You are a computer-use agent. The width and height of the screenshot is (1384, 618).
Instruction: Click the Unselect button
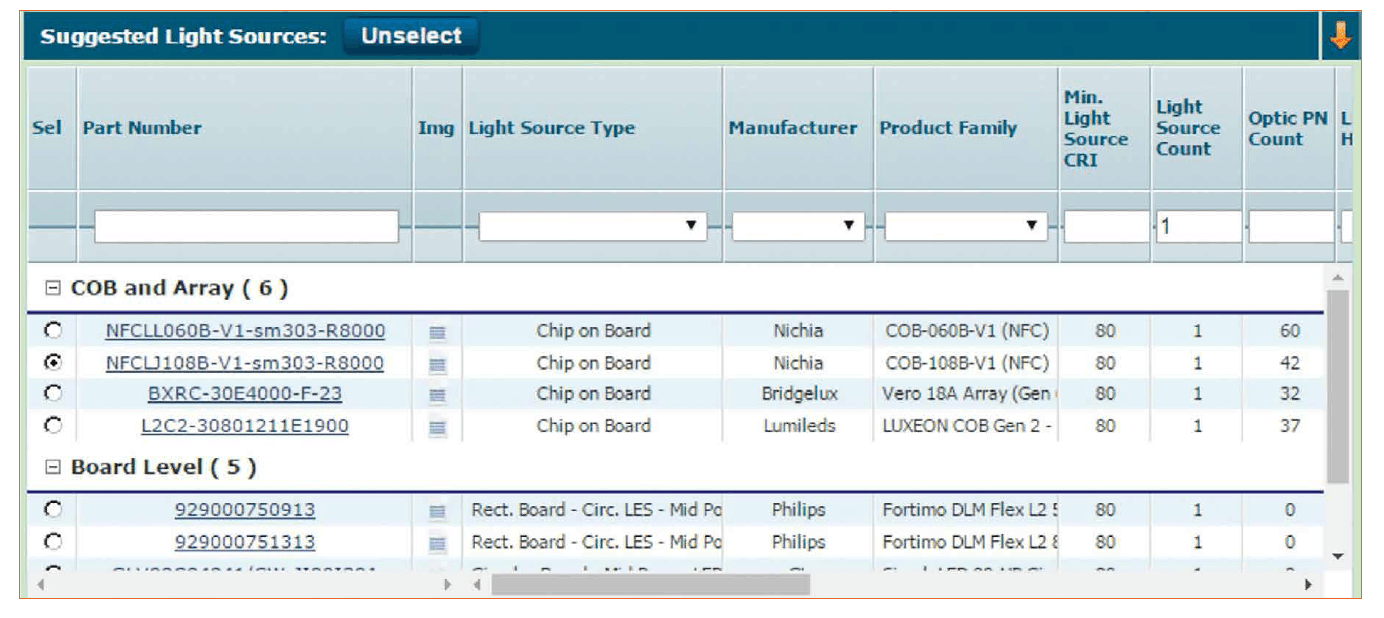click(411, 36)
